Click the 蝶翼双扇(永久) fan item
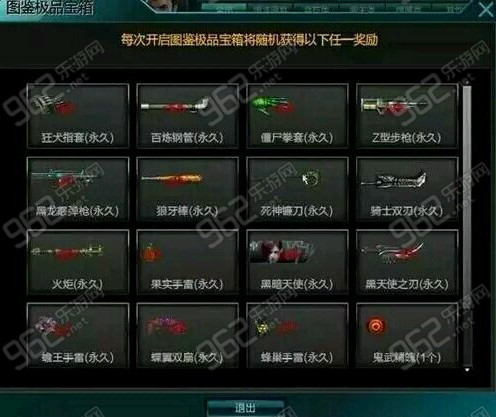Screen dimensions: 496x417 (x=187, y=335)
